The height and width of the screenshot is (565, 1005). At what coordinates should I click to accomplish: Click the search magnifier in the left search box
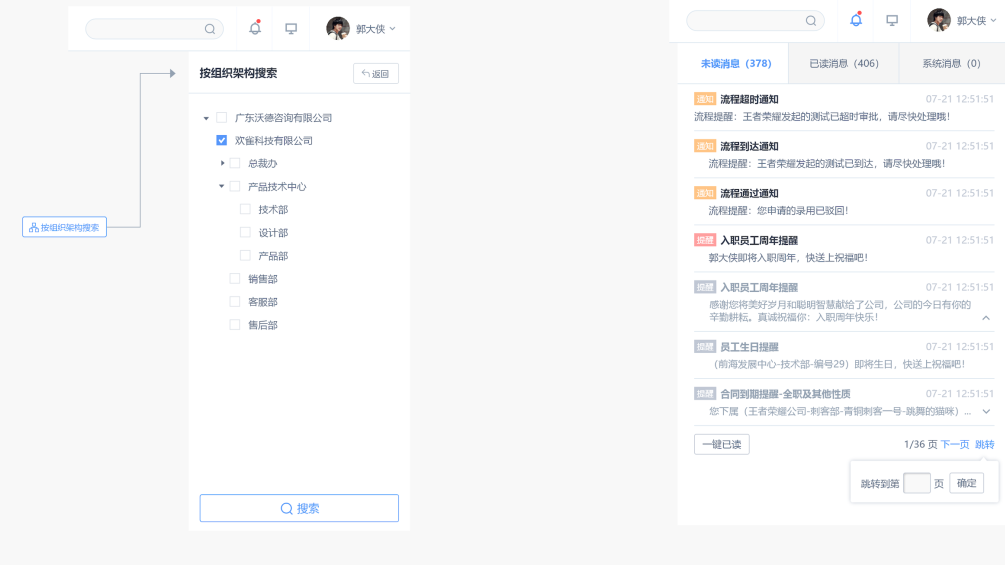coord(210,29)
